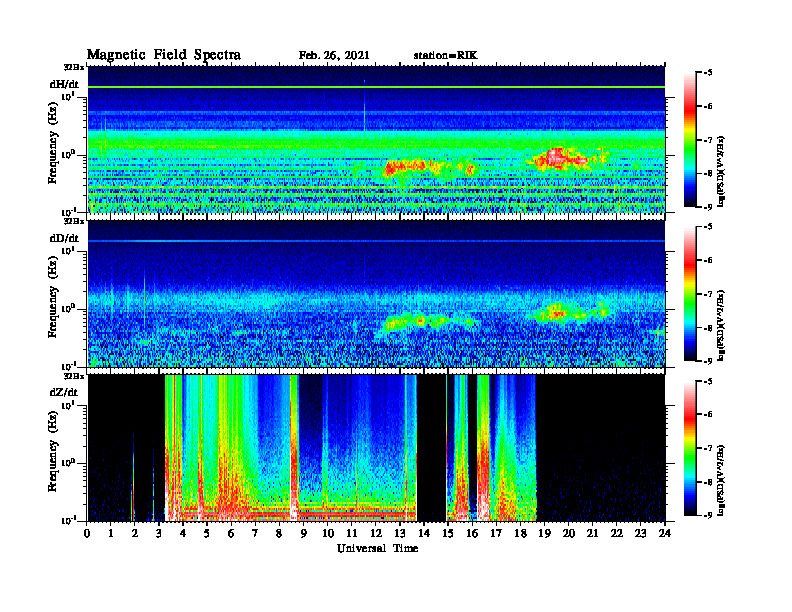Click the log(PSD) label beside the dH/dt color scale
The width and height of the screenshot is (792, 612).
[x=721, y=171]
